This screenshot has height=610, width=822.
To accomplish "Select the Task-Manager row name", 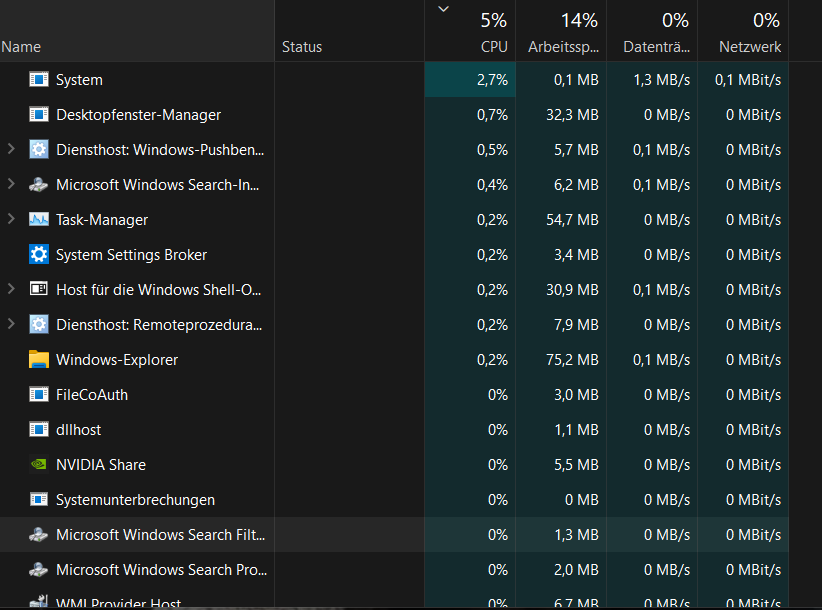I will (102, 220).
